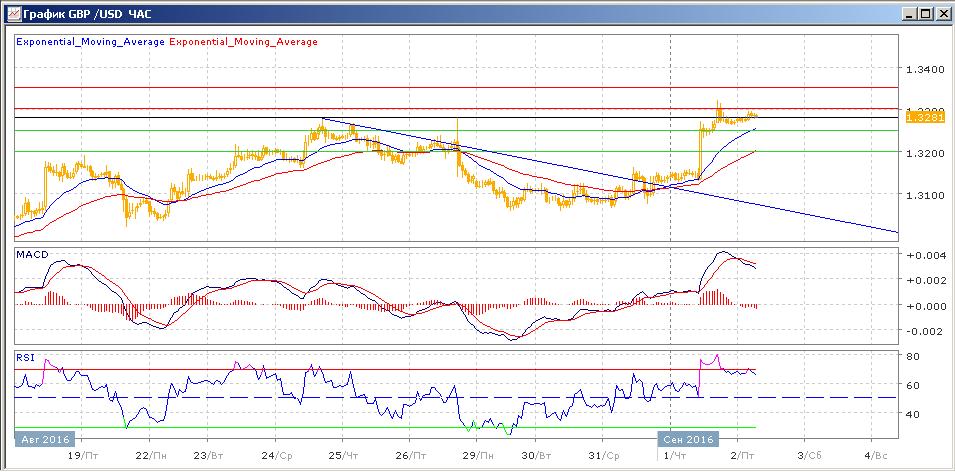Click the orange 1.3281 current price tag

click(919, 118)
